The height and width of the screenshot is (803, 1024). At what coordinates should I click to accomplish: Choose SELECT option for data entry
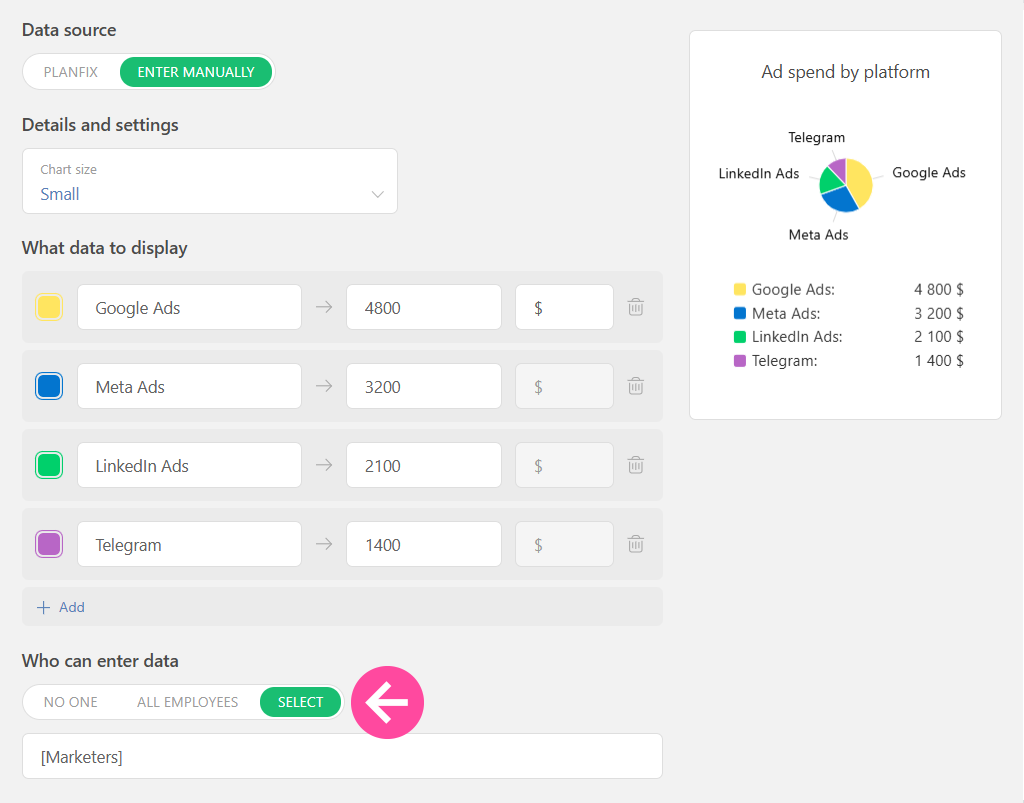300,702
